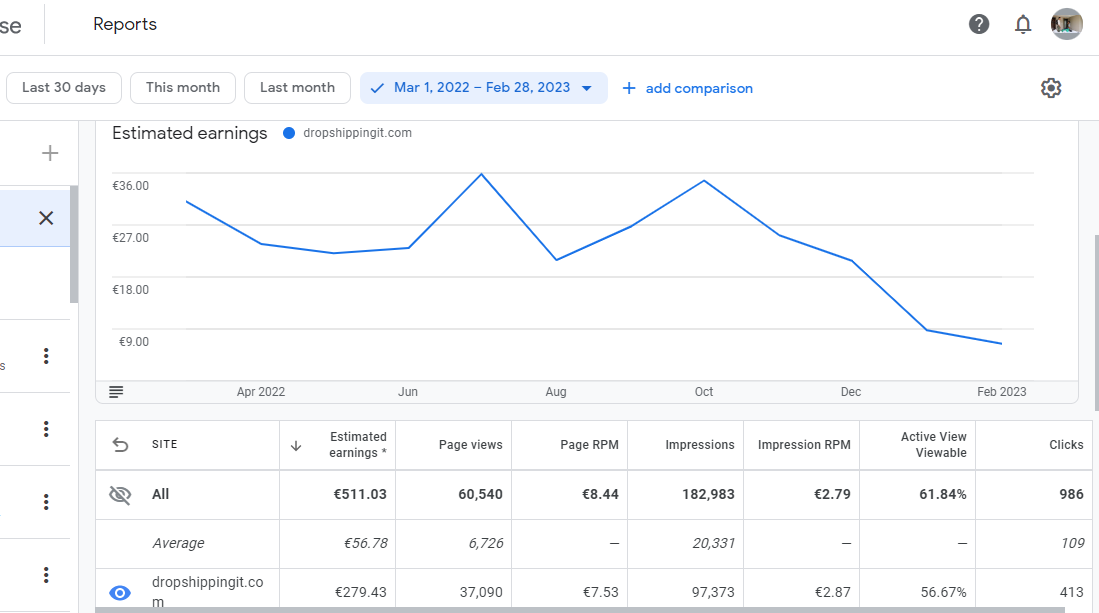The width and height of the screenshot is (1099, 613).
Task: Click dropshippingit.com earnings €279.43
Action: coord(360,592)
